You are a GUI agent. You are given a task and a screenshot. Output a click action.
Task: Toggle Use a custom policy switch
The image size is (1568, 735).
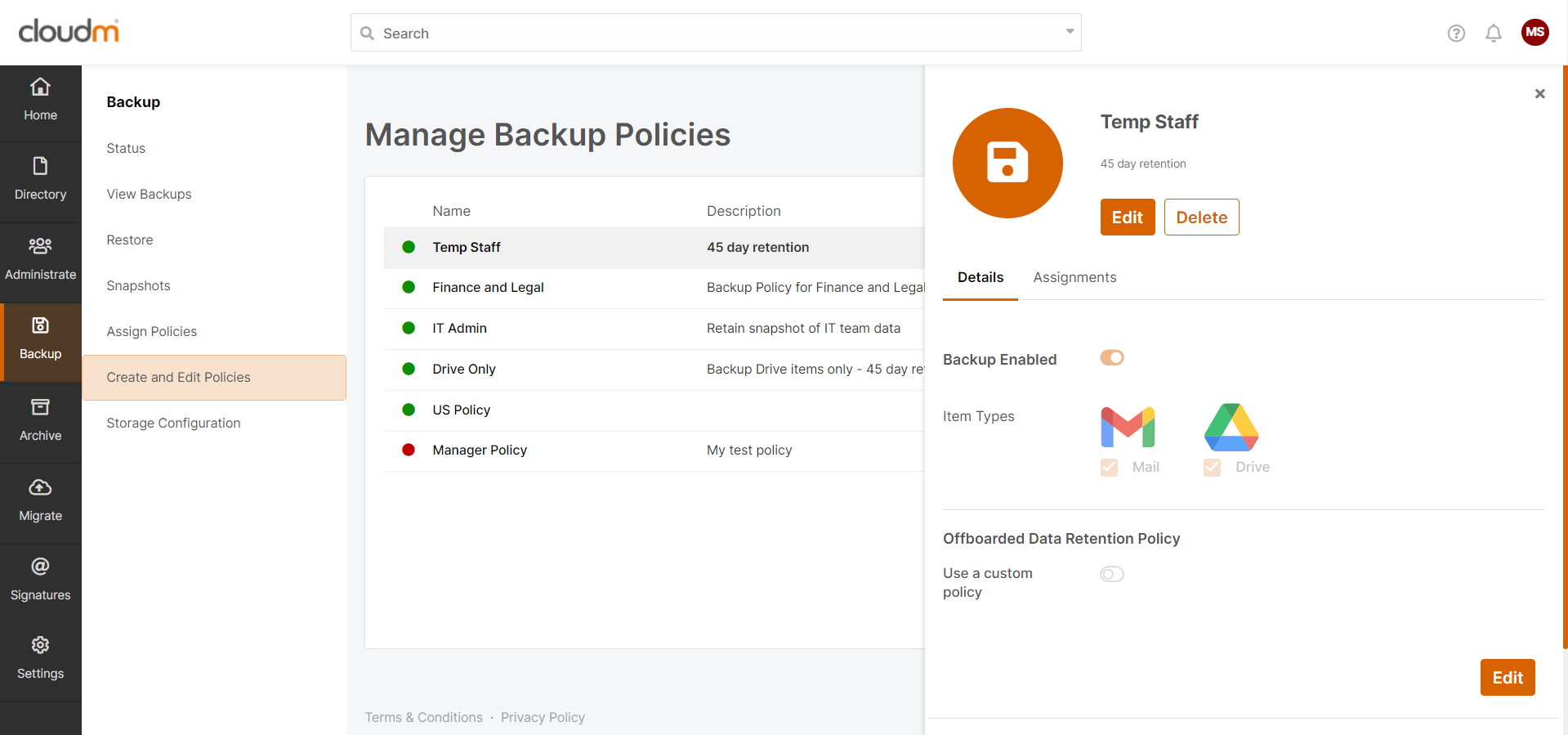1112,574
